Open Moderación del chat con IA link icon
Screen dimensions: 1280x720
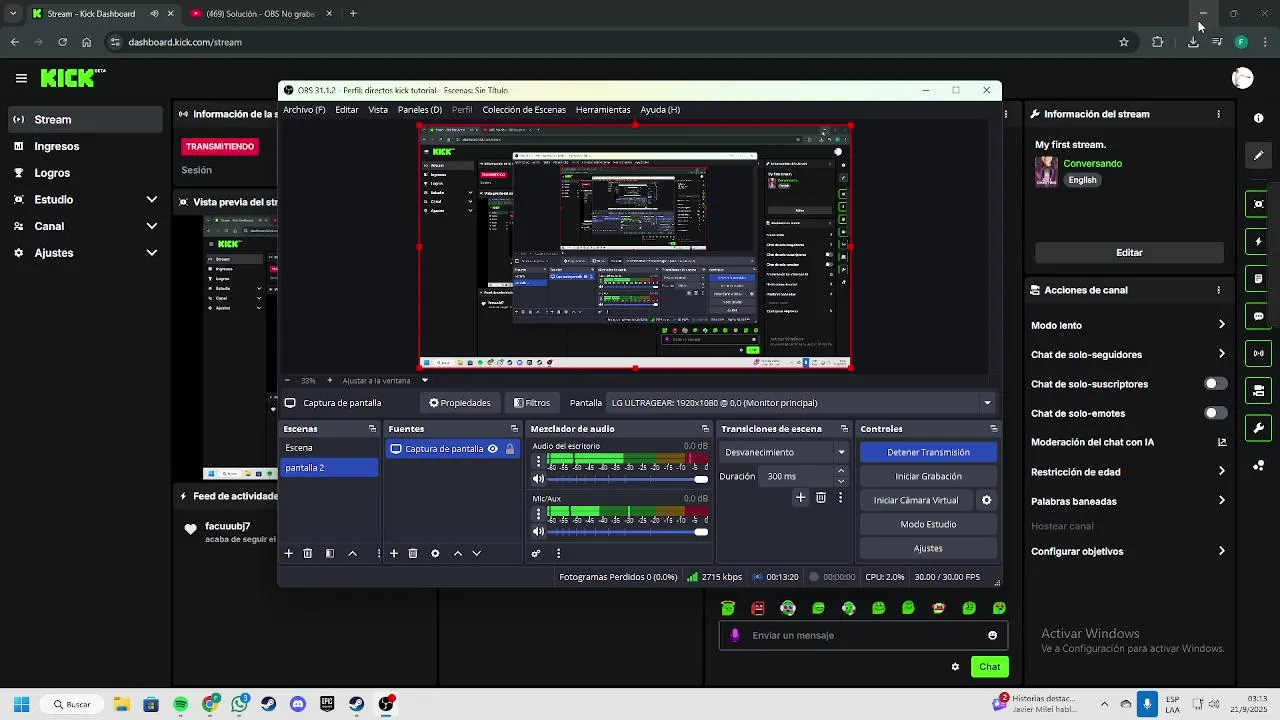(1222, 442)
